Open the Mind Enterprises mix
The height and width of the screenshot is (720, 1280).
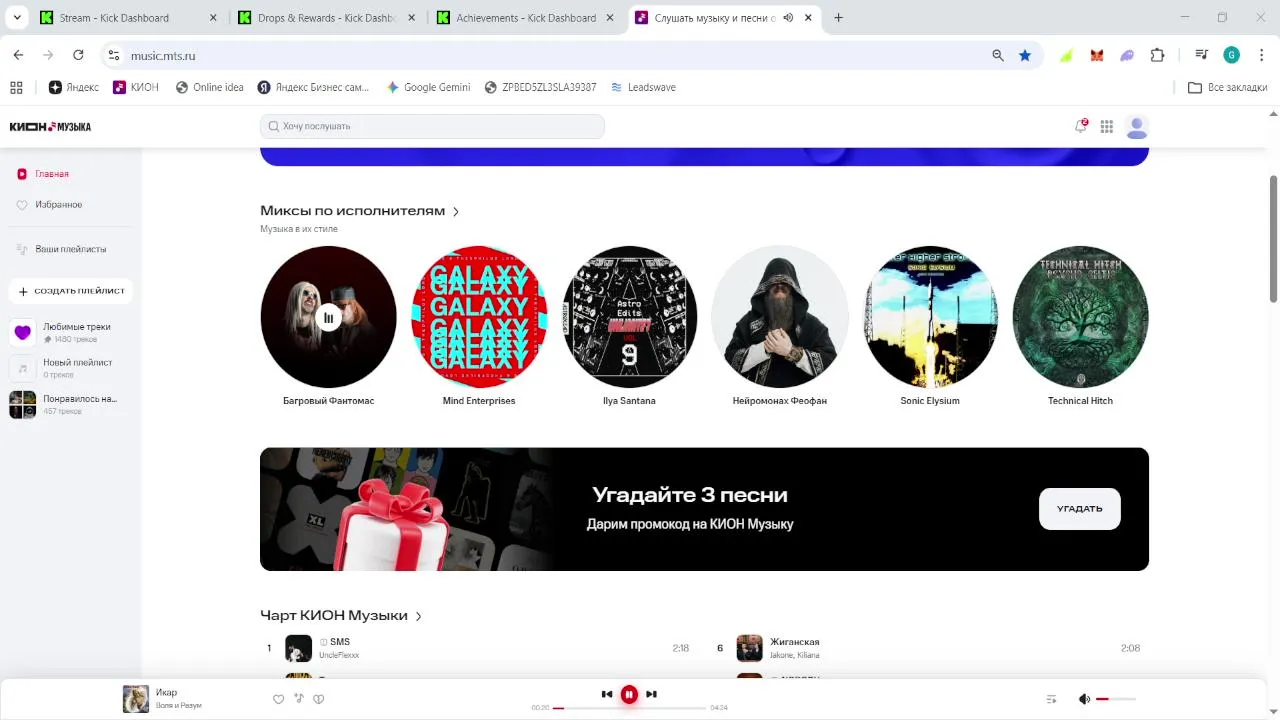coord(479,317)
